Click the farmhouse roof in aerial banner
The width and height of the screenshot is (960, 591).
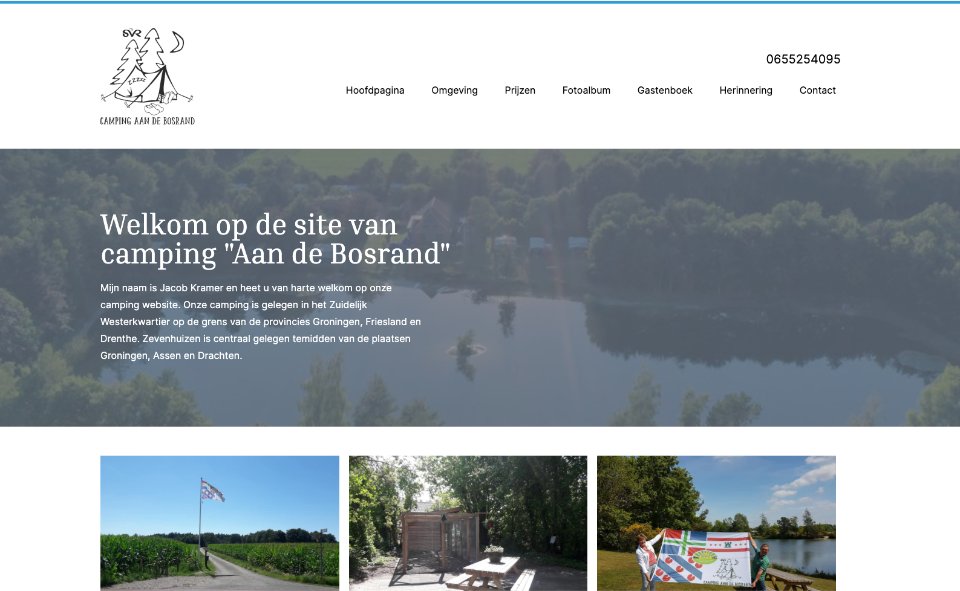click(x=432, y=213)
